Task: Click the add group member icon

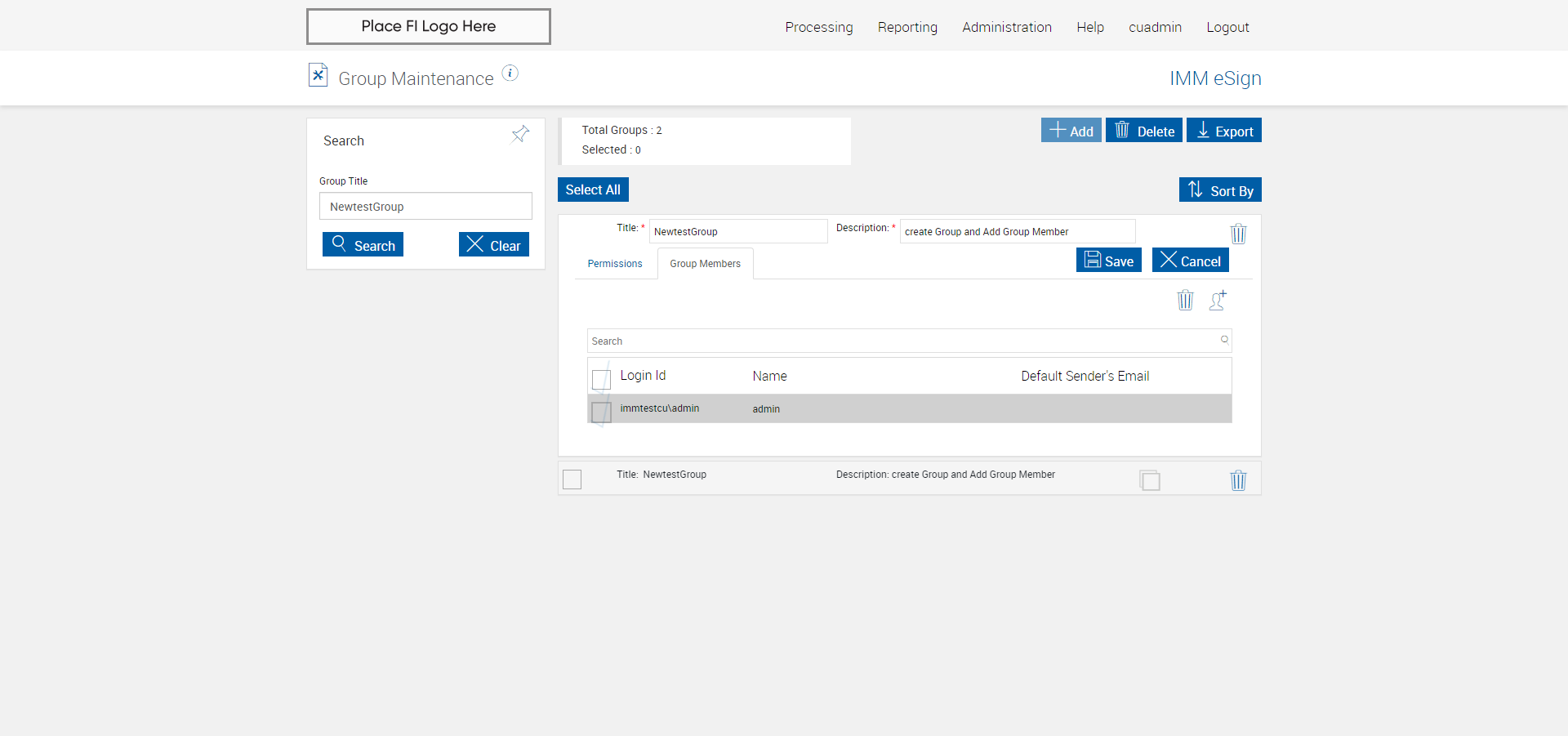Action: [x=1218, y=301]
